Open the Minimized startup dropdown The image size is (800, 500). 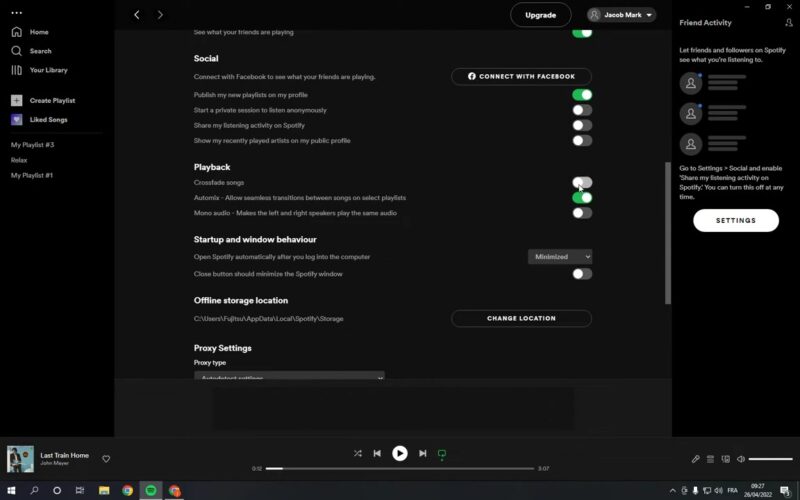[x=560, y=257]
